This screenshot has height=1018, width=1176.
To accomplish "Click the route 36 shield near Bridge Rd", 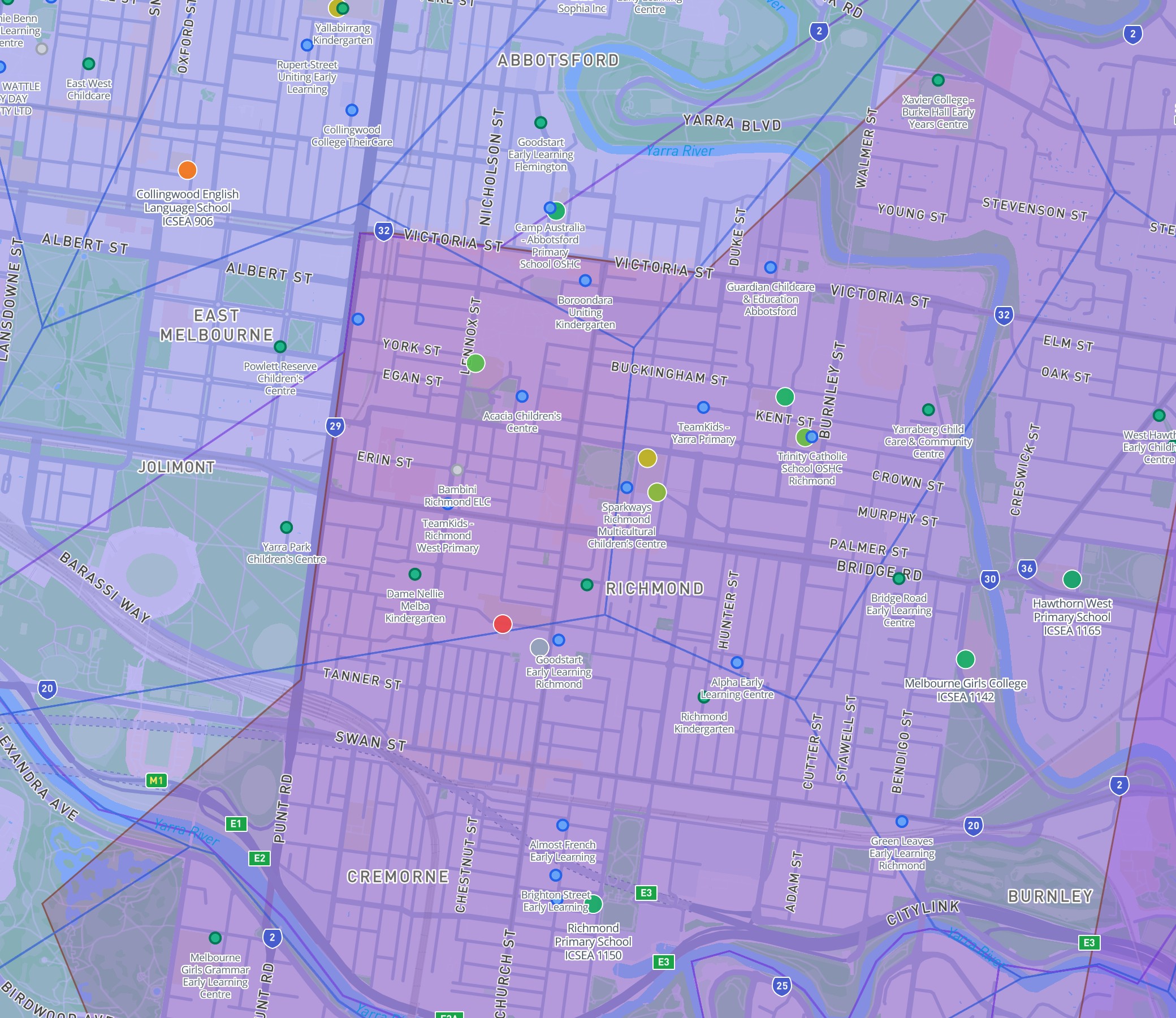I will coord(1027,568).
